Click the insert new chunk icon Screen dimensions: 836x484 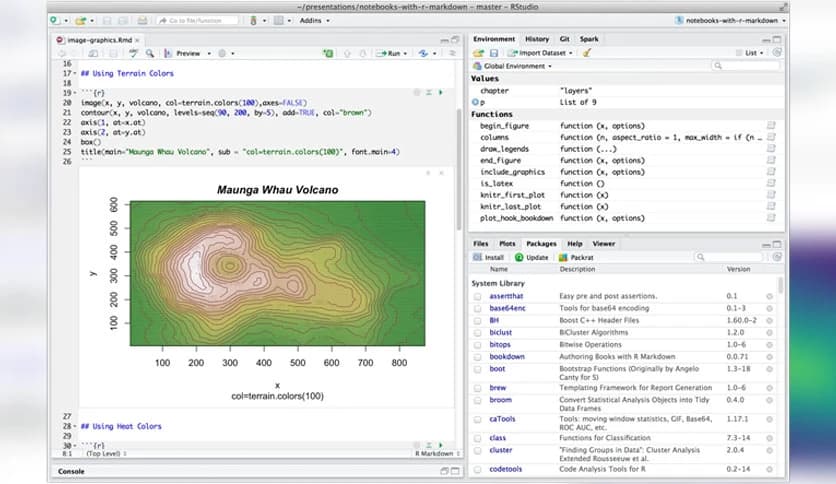[x=328, y=53]
